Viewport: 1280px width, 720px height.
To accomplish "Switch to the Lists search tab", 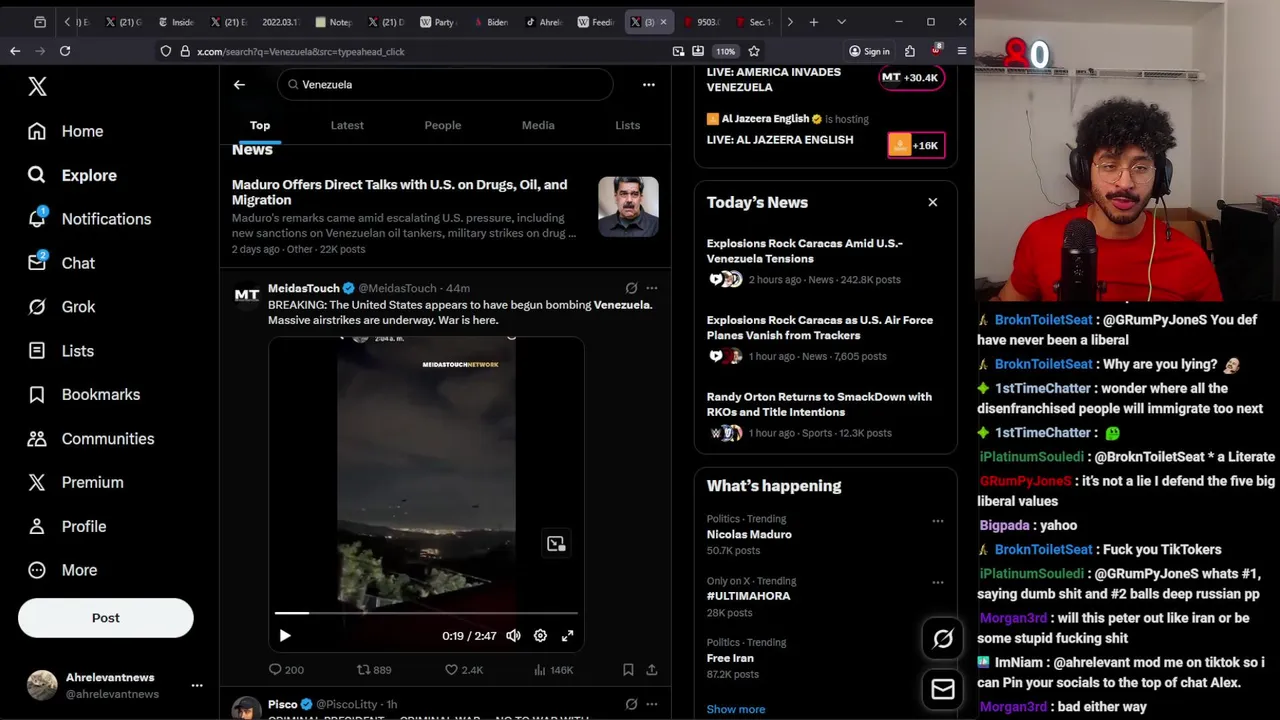I will [x=627, y=125].
